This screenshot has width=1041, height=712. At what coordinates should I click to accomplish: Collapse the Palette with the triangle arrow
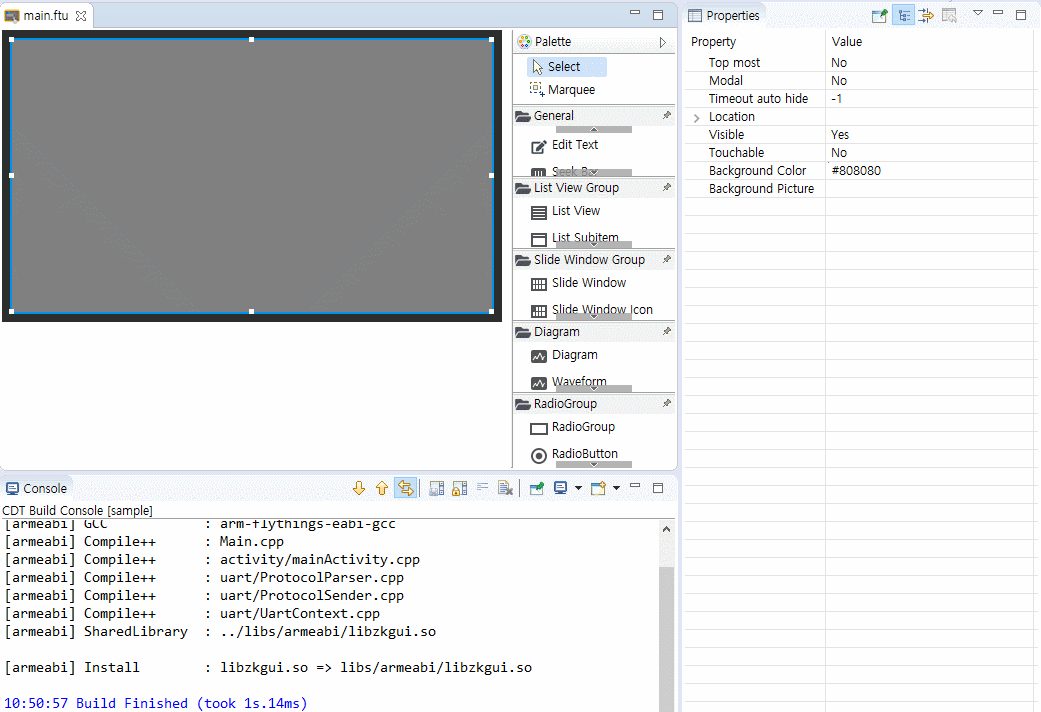click(663, 43)
